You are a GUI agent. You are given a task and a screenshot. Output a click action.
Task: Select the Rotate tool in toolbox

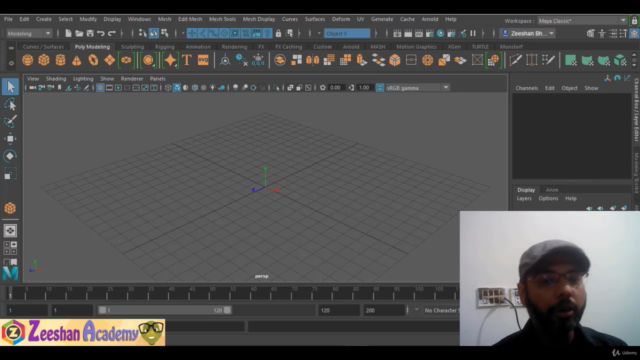(10, 156)
